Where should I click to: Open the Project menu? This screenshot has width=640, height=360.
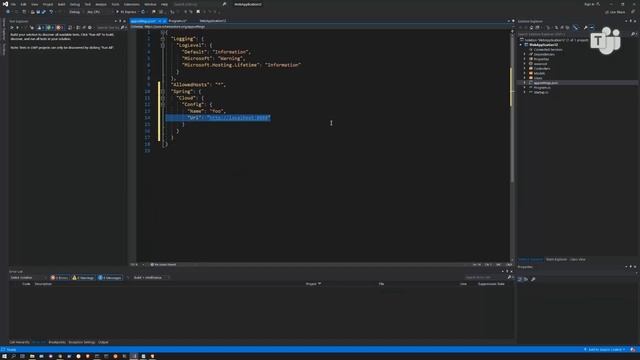pos(48,4)
